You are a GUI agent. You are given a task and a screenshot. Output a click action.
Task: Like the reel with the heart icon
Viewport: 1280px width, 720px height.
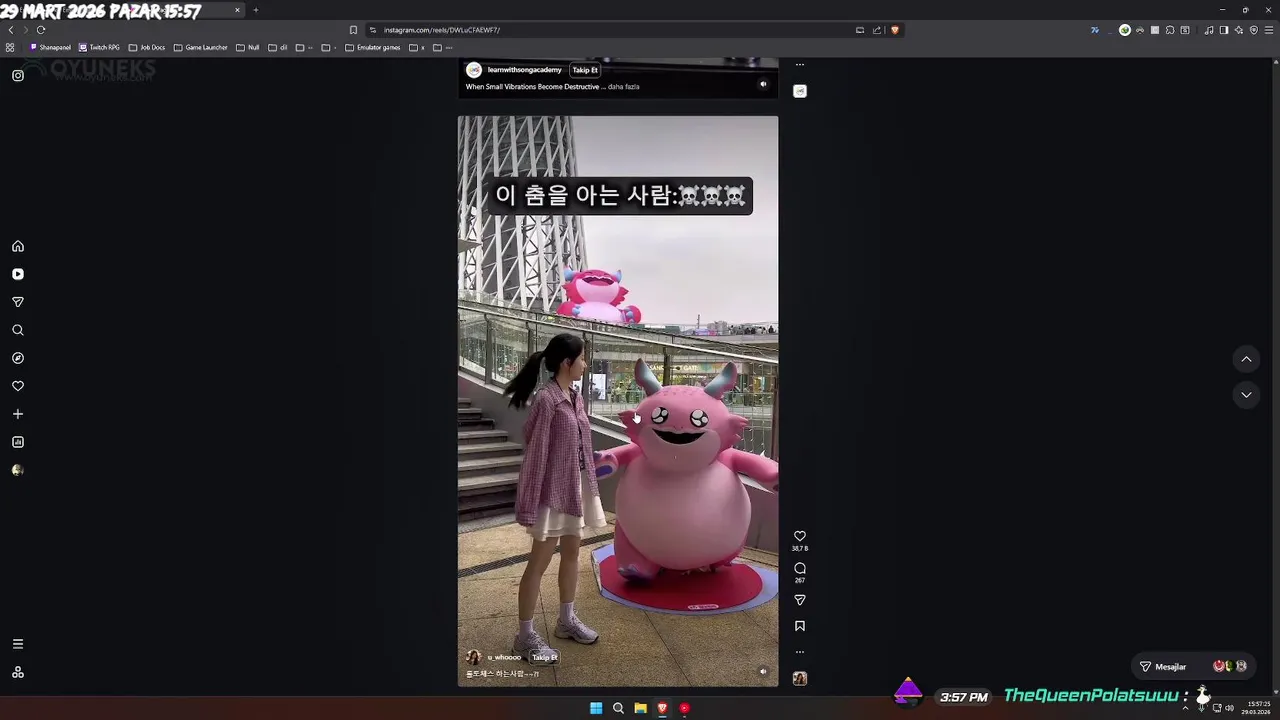click(x=800, y=536)
